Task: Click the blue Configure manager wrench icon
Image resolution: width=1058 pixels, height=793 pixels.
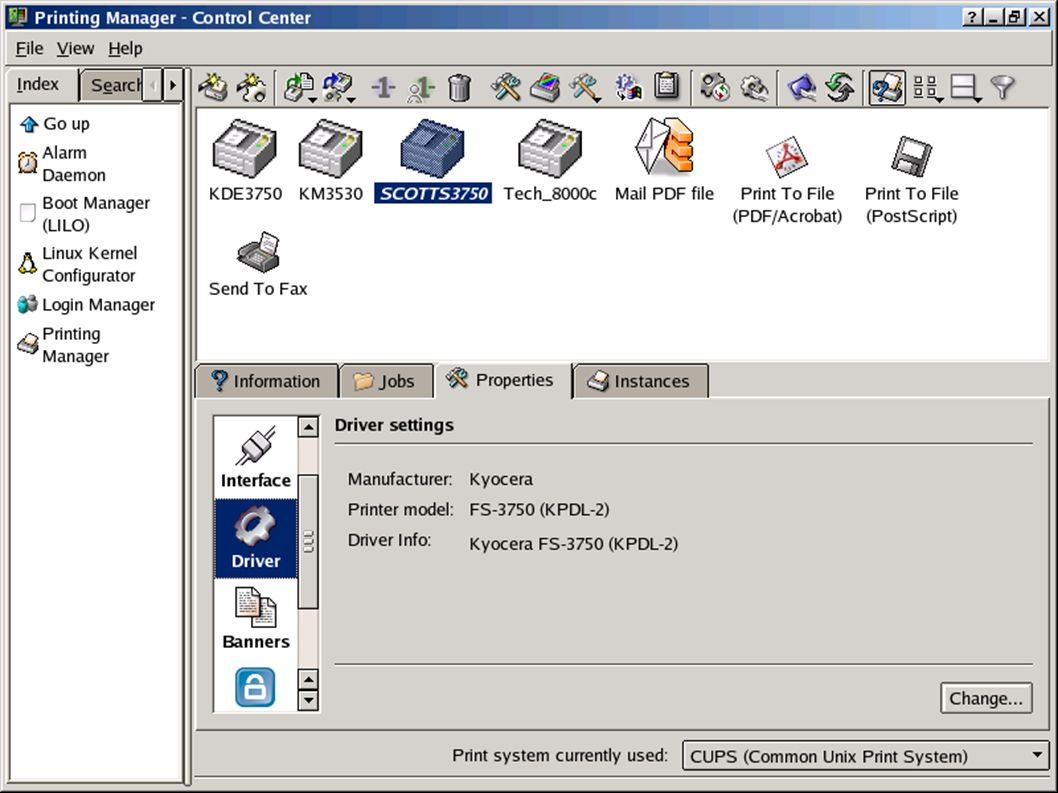Action: click(x=802, y=88)
